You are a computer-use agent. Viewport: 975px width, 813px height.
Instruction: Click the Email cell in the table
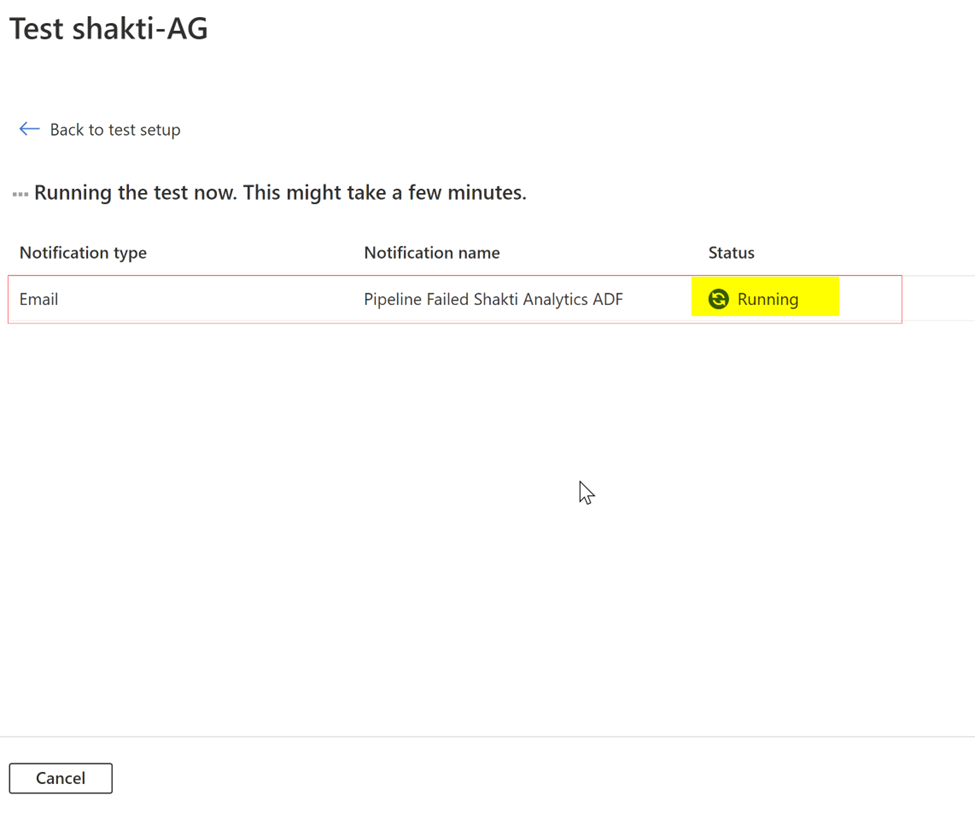39,298
